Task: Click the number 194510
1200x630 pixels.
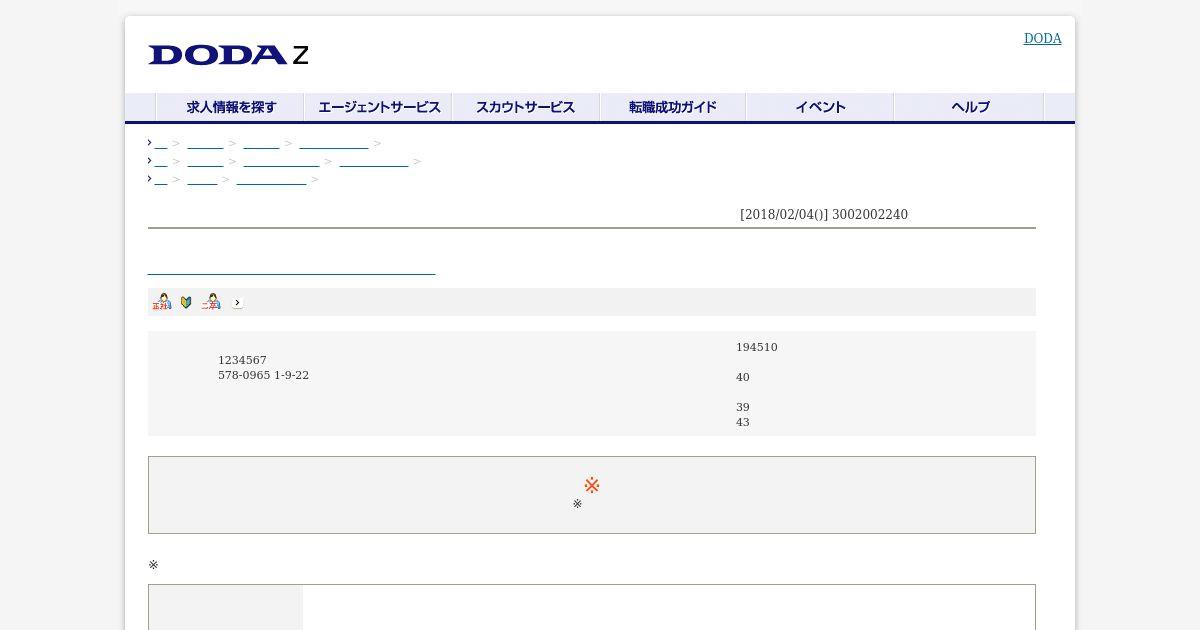Action: click(757, 347)
